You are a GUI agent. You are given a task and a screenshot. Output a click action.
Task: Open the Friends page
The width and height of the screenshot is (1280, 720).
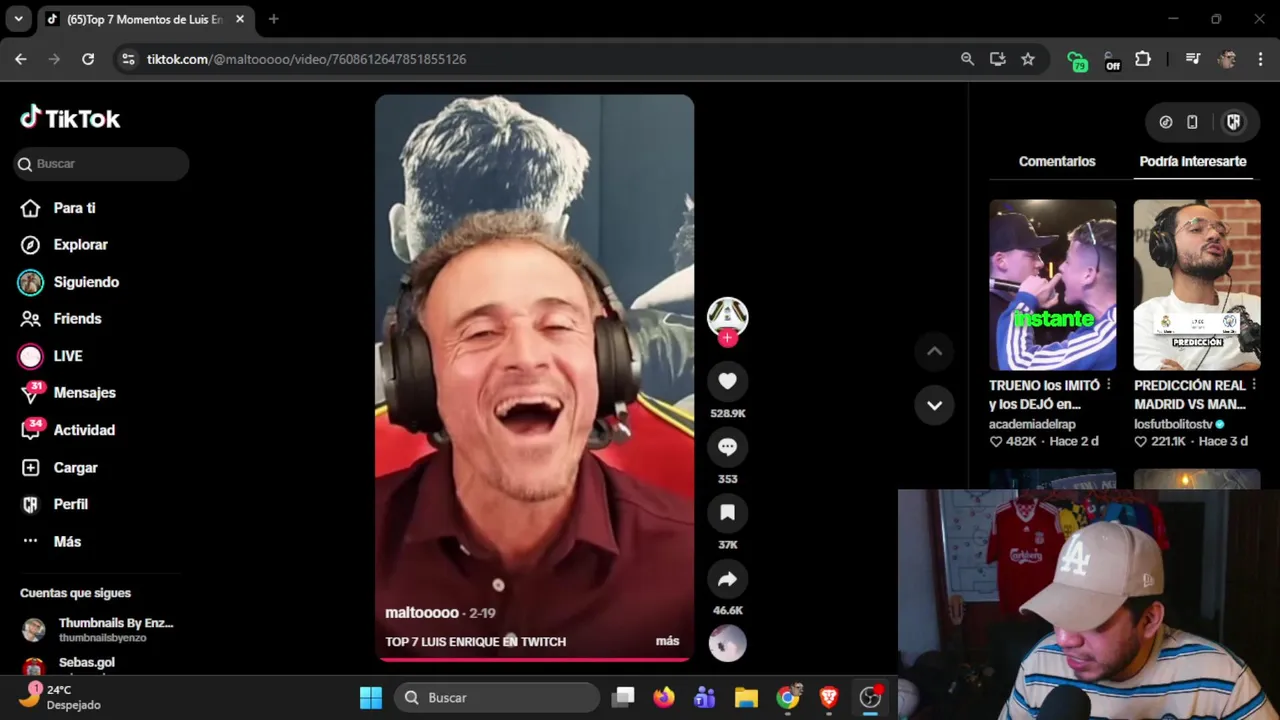coord(62,319)
